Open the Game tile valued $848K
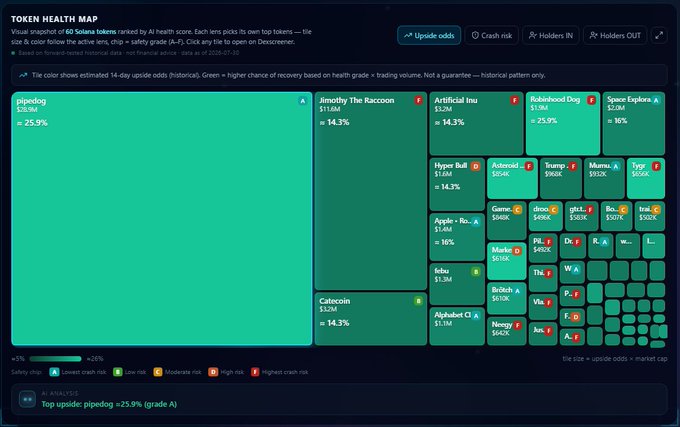Viewport: 680px width, 427px height. (507, 221)
